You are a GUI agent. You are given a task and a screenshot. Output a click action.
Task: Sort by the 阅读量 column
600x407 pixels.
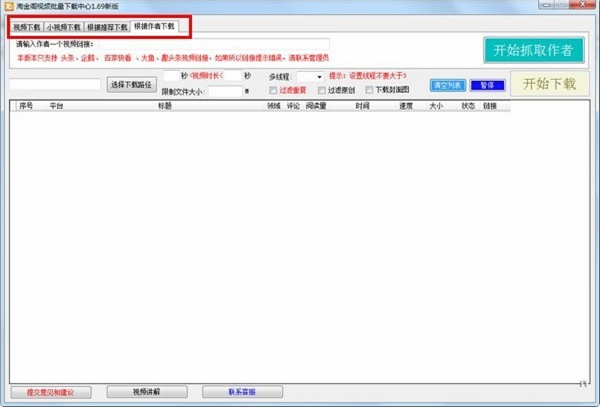point(316,106)
